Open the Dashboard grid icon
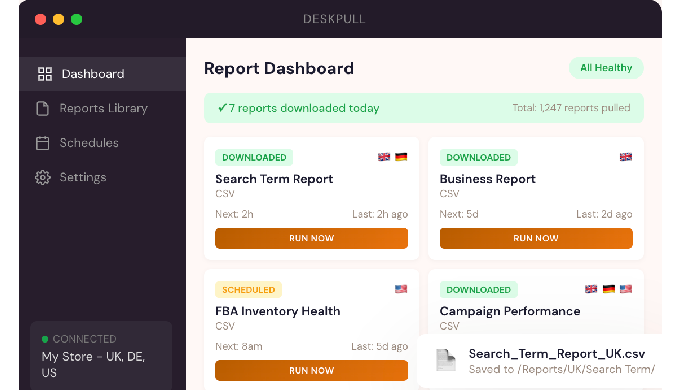Image resolution: width=680 pixels, height=390 pixels. coord(45,74)
